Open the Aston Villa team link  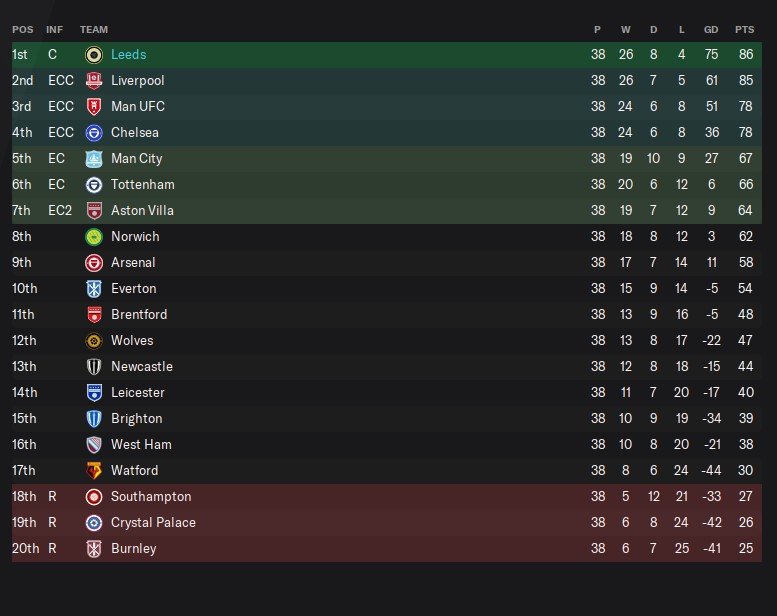(142, 210)
